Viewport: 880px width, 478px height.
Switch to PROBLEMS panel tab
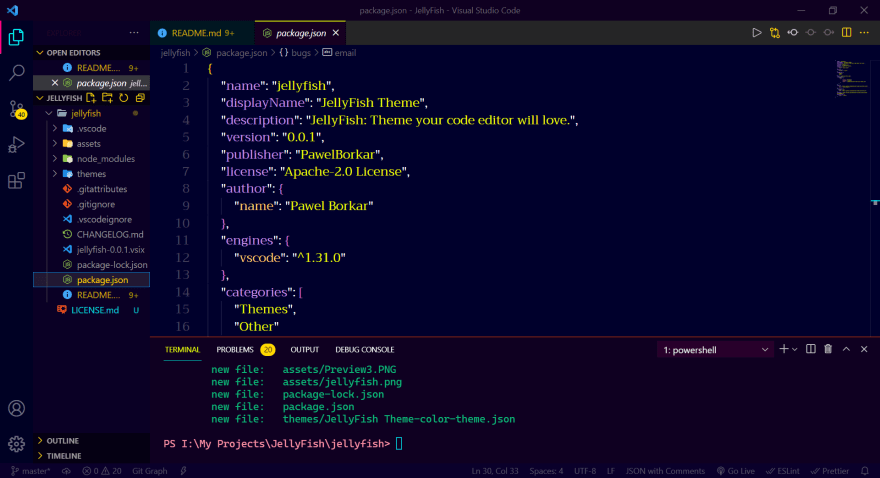pos(245,350)
